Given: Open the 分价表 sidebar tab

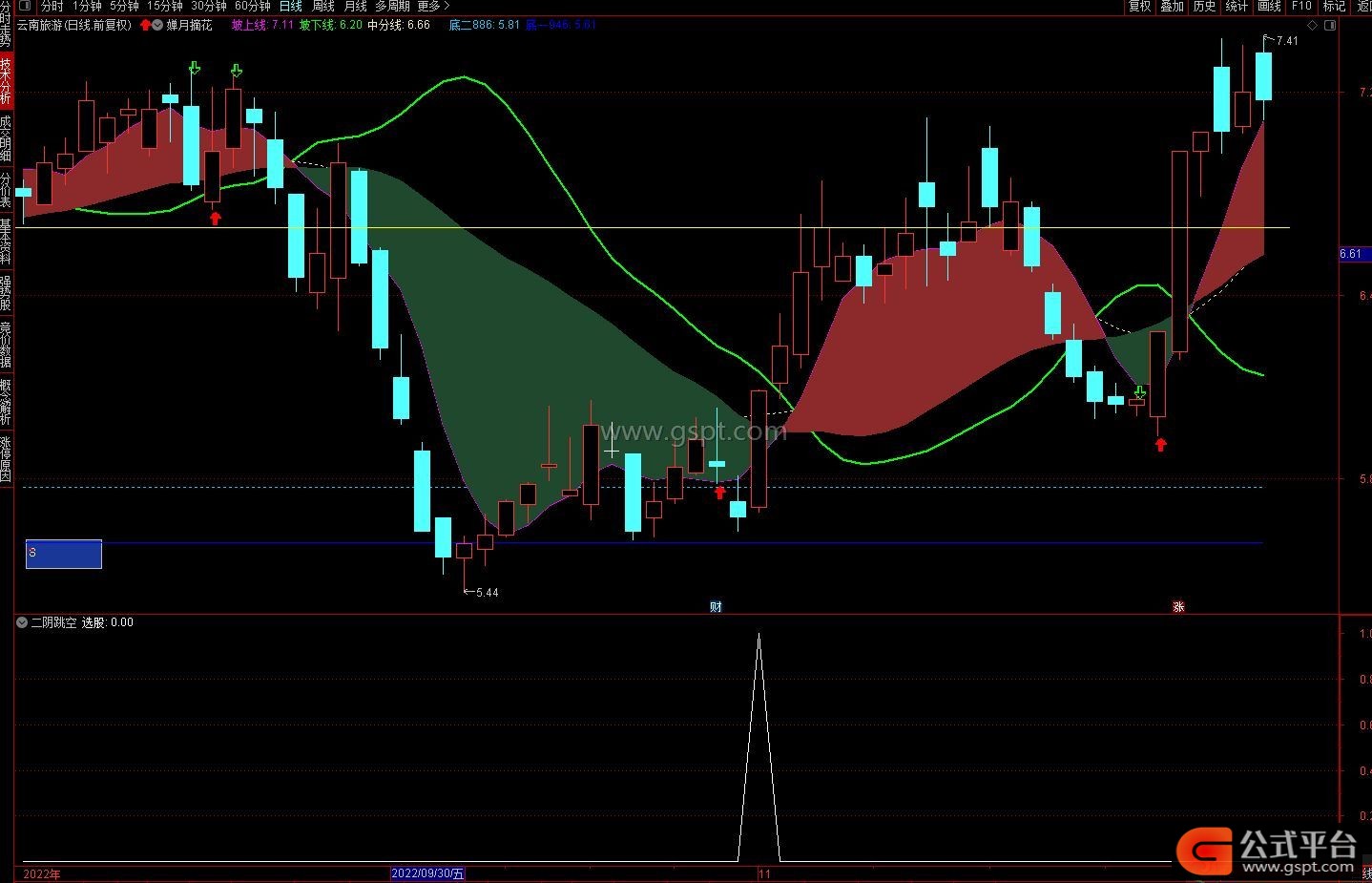Looking at the screenshot, I should tap(6, 190).
